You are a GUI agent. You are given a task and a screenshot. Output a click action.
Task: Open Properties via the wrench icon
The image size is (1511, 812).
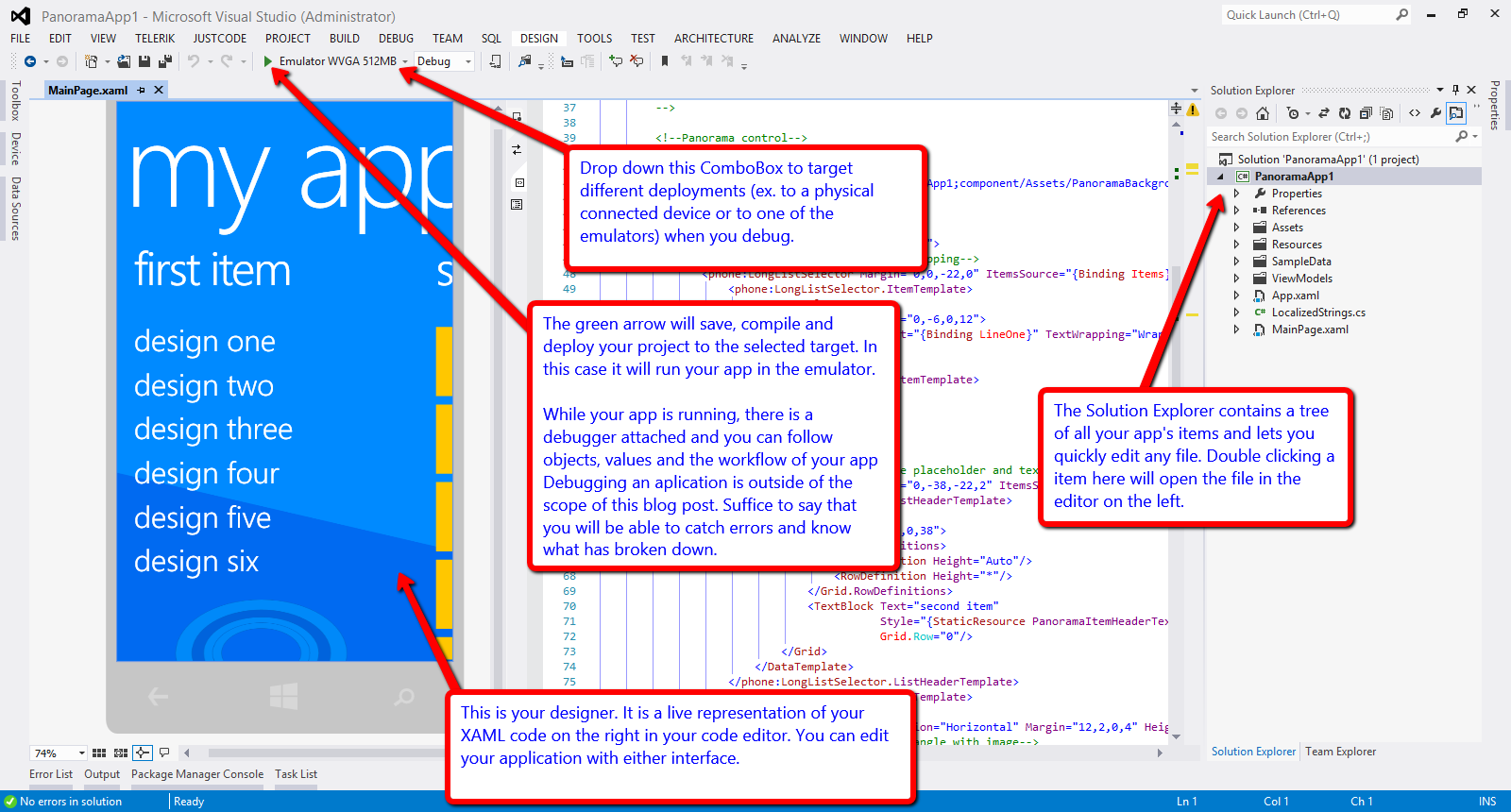(x=1435, y=113)
